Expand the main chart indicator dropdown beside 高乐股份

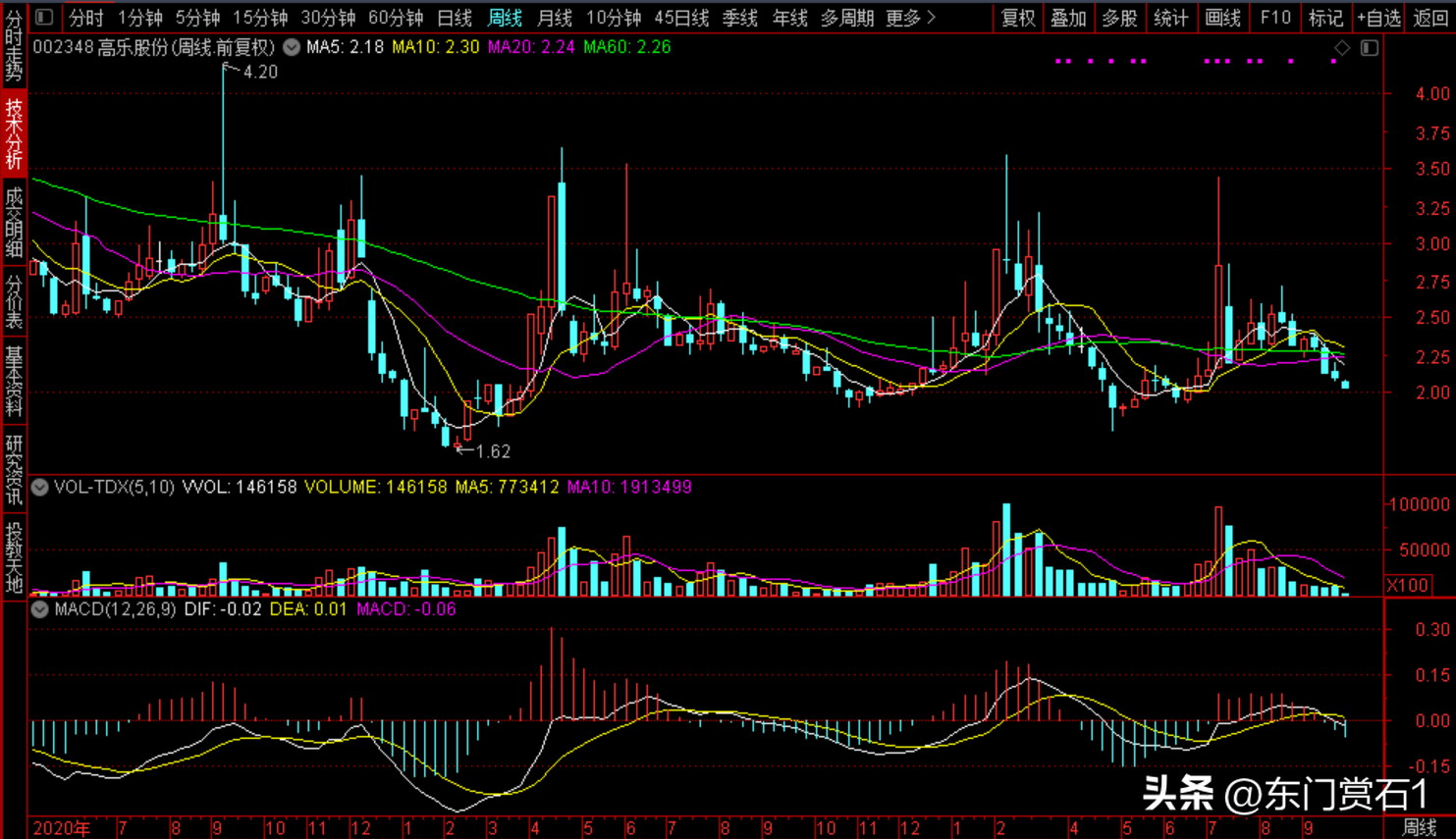(x=292, y=47)
